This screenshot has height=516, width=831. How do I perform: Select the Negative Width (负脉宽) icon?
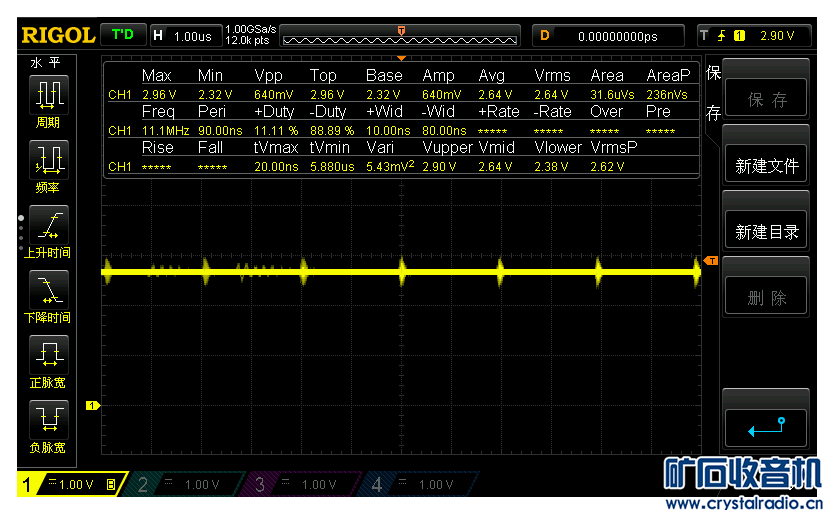click(48, 419)
